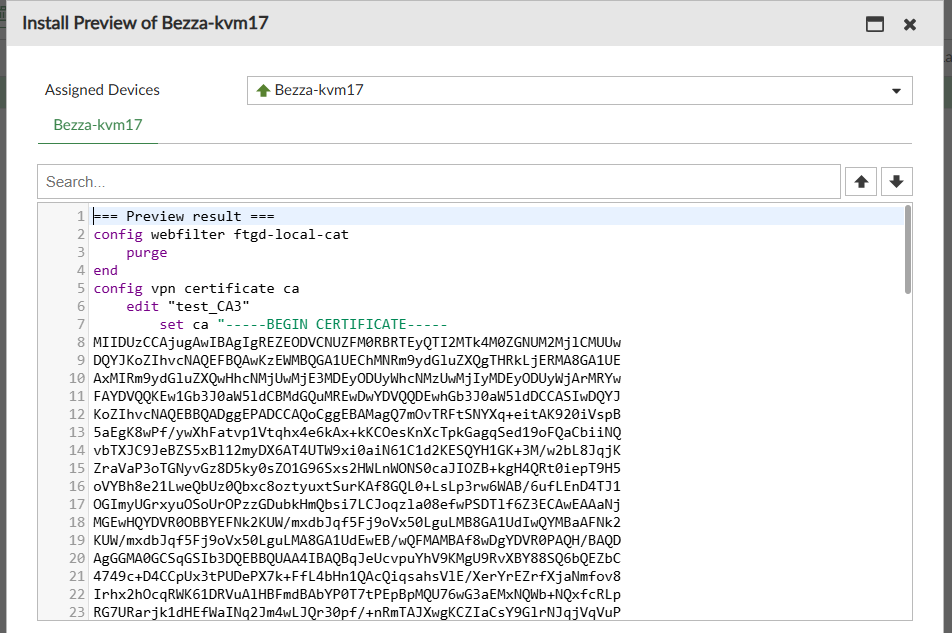Click the "purge" command line
The image size is (952, 633).
147,253
